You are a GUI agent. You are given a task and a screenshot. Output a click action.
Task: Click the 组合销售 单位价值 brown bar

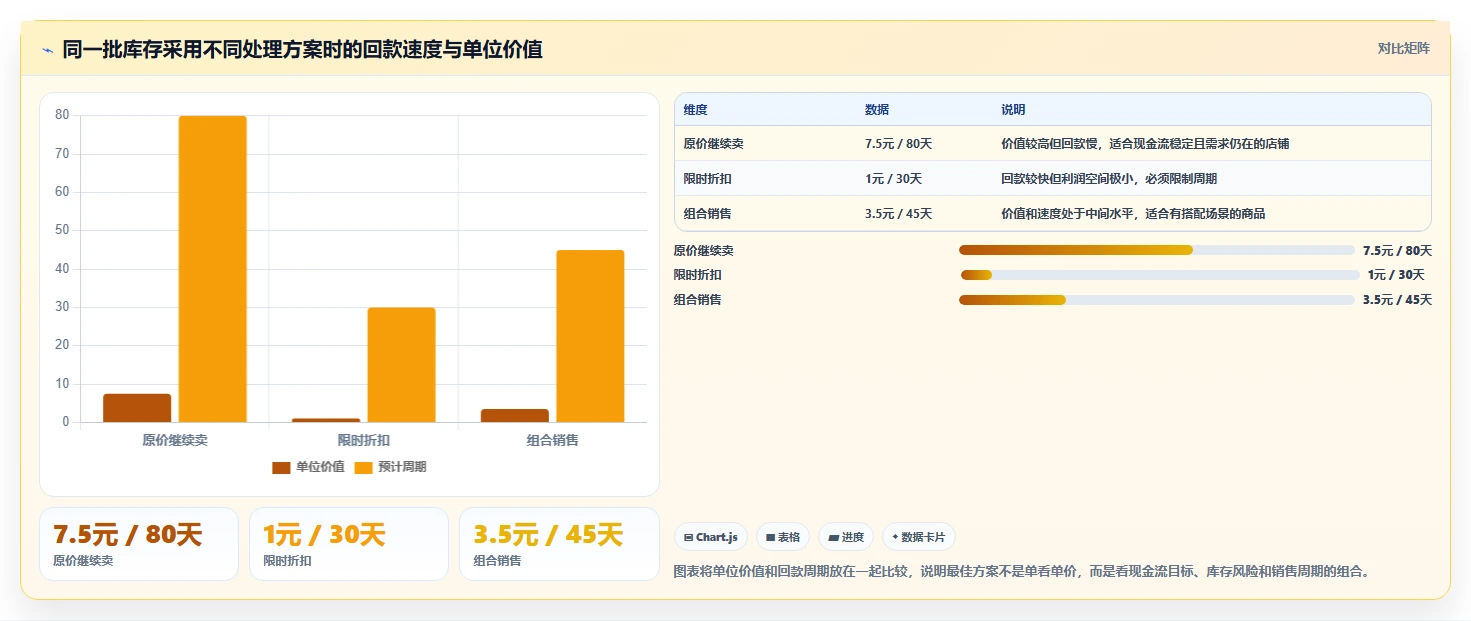click(515, 416)
